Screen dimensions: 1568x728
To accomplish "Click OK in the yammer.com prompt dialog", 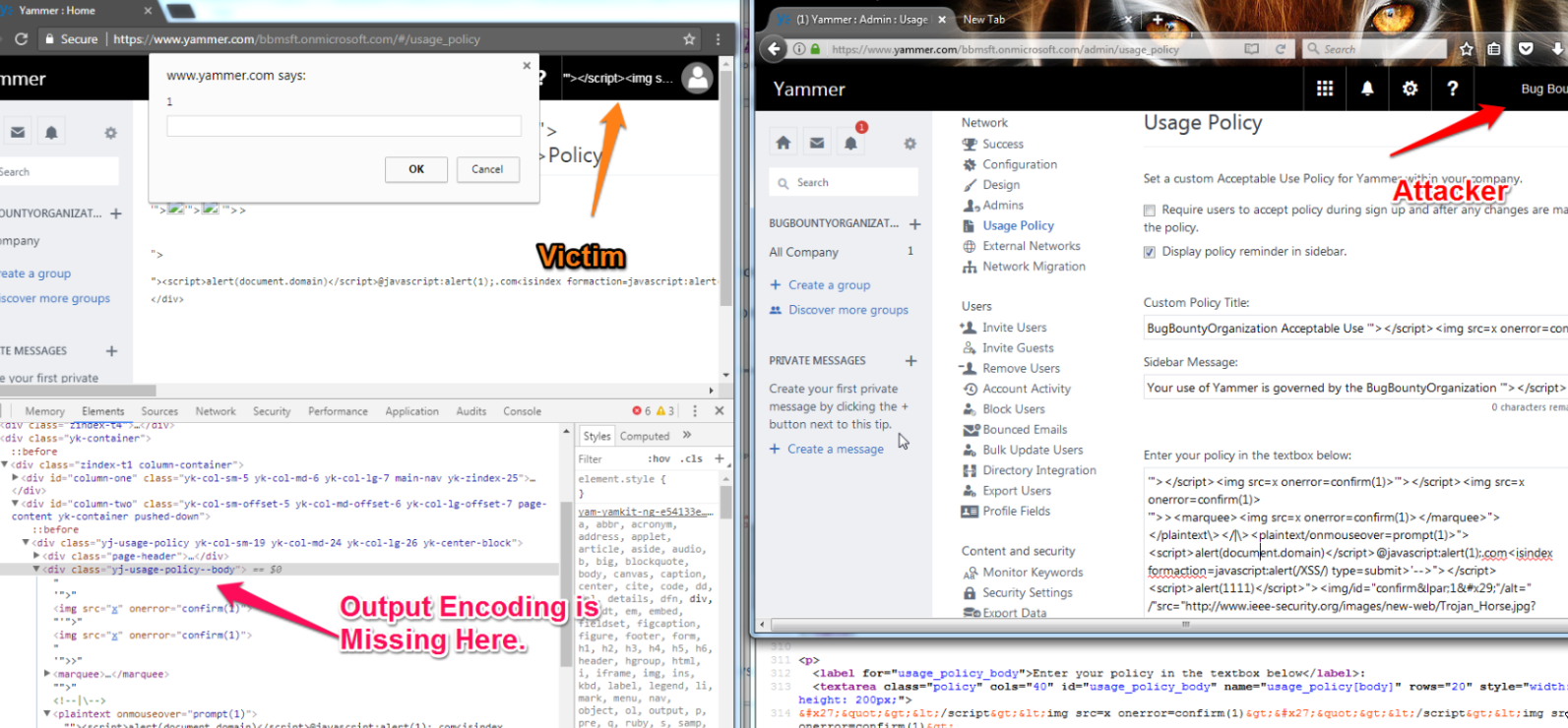I will [x=416, y=169].
